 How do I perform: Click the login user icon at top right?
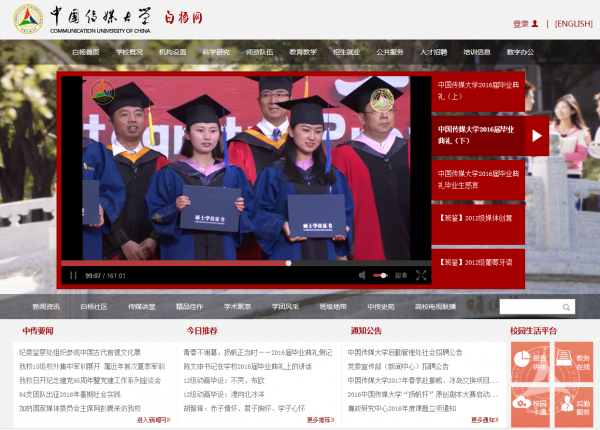[535, 23]
